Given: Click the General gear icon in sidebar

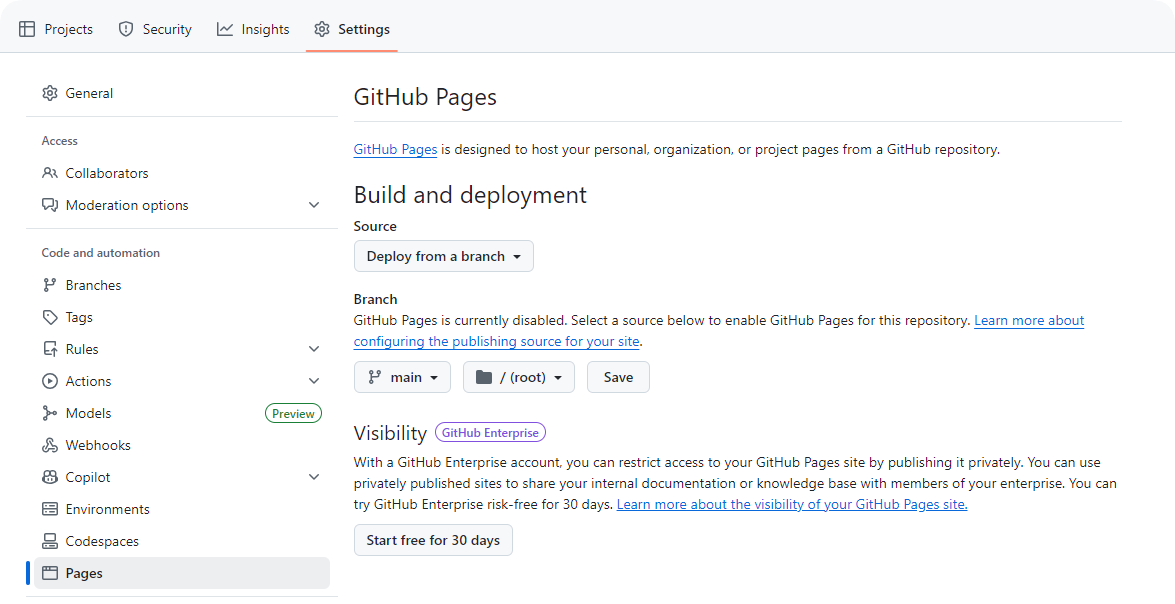Looking at the screenshot, I should coord(50,93).
